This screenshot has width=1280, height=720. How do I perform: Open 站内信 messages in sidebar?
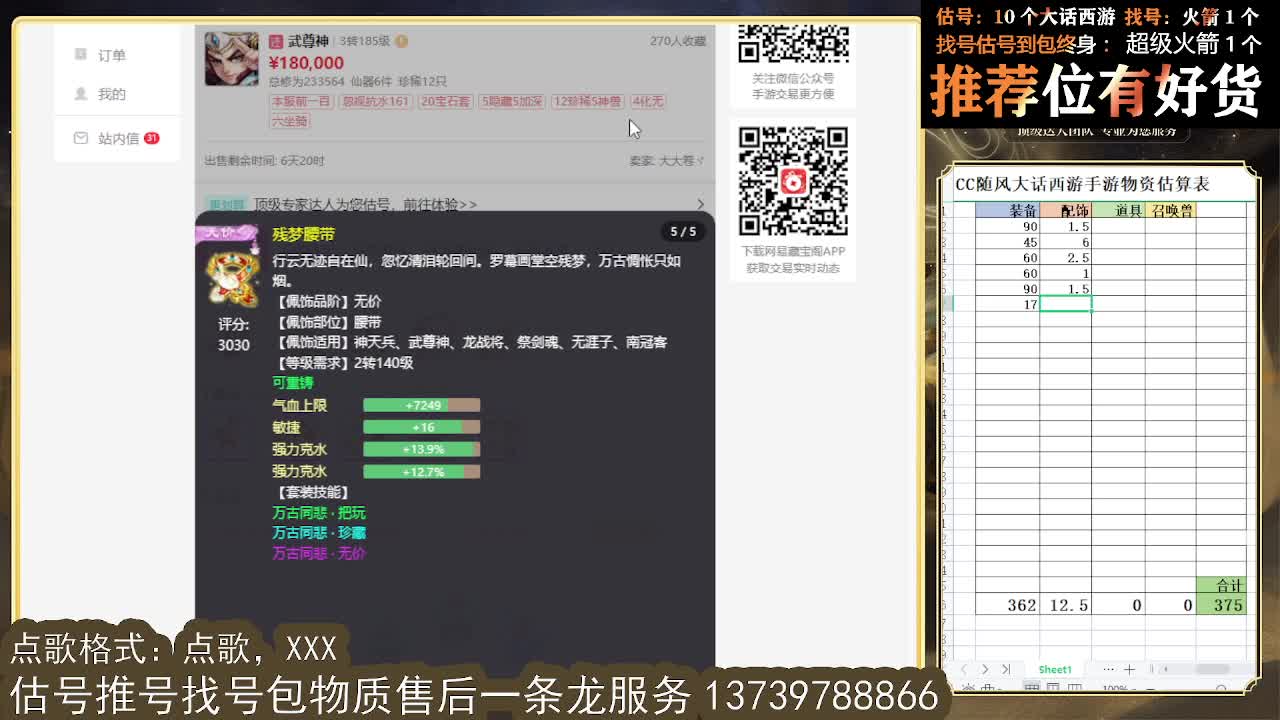118,138
